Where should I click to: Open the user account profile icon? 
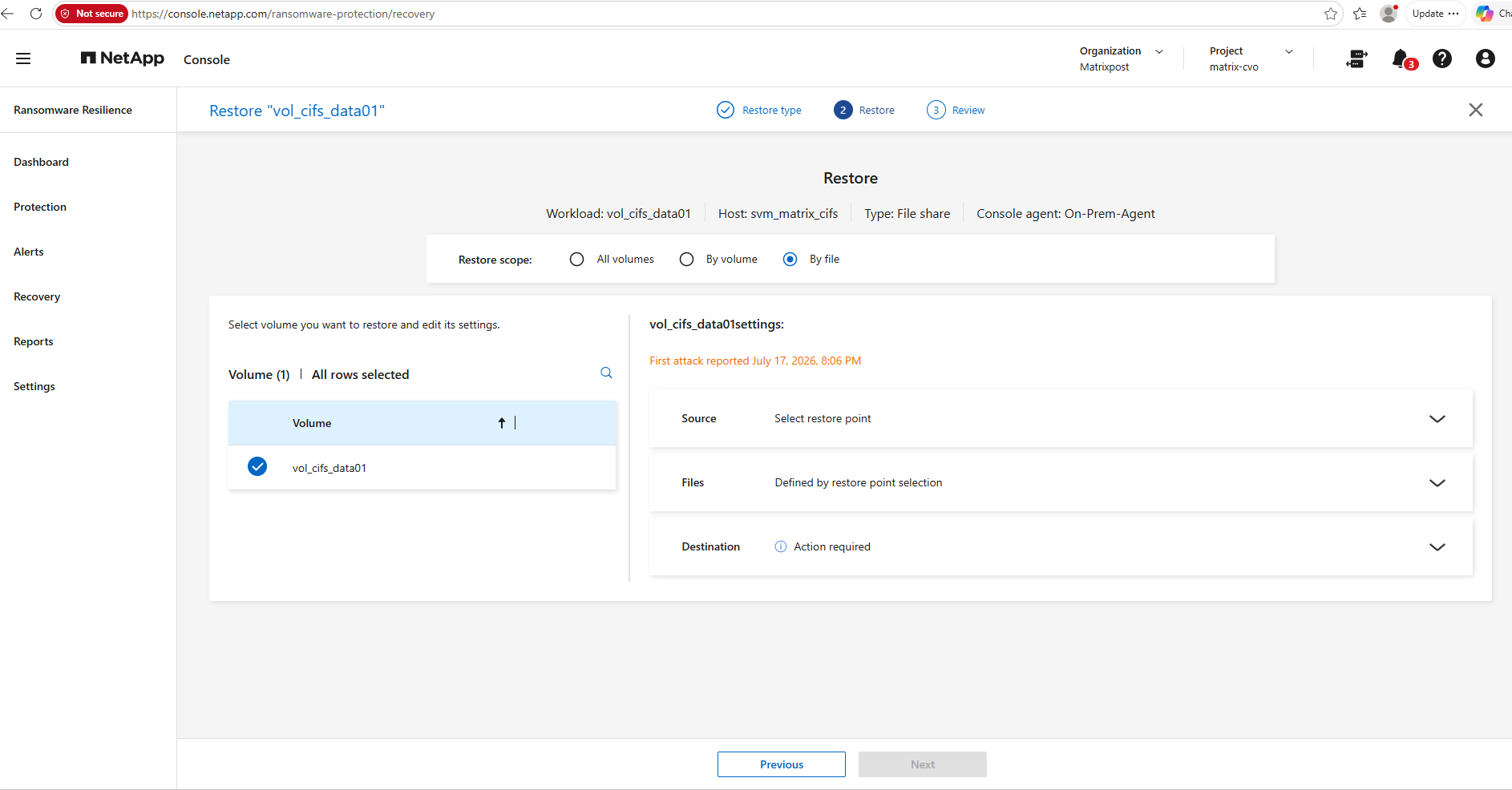1485,58
